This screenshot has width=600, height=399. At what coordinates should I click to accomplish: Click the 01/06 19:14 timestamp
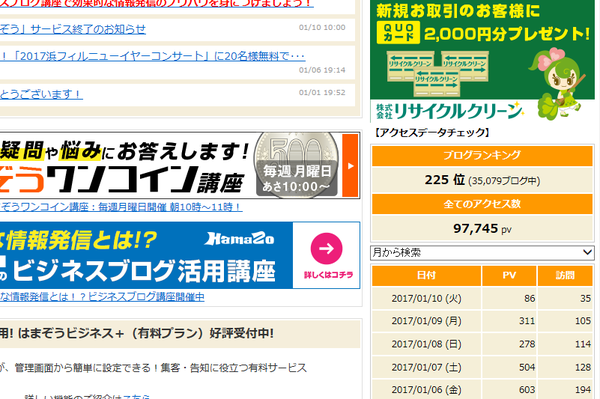point(322,70)
